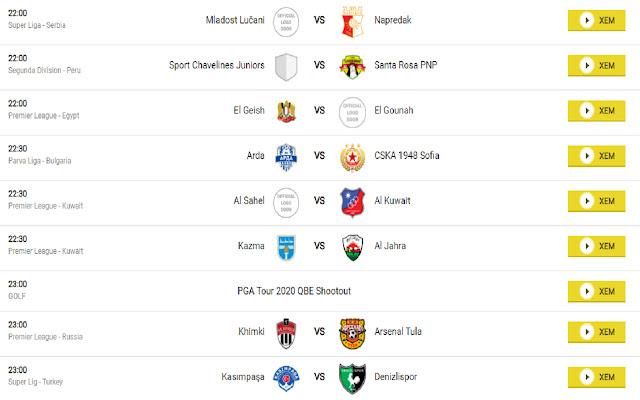Click the Al Jahra club emblem
Viewport: 640px width, 400px height.
[352, 247]
